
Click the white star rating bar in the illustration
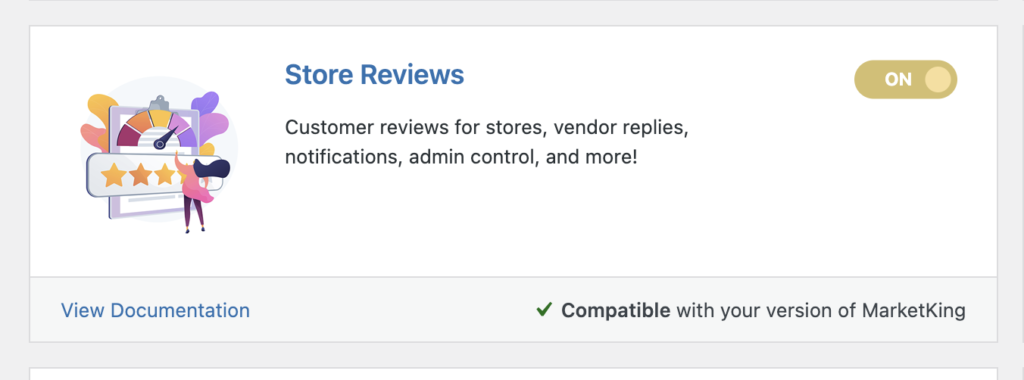click(x=155, y=175)
